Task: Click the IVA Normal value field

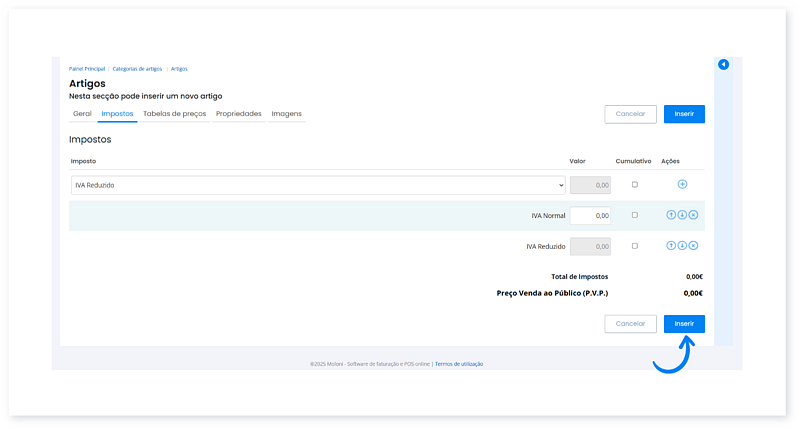Action: pyautogui.click(x=590, y=215)
